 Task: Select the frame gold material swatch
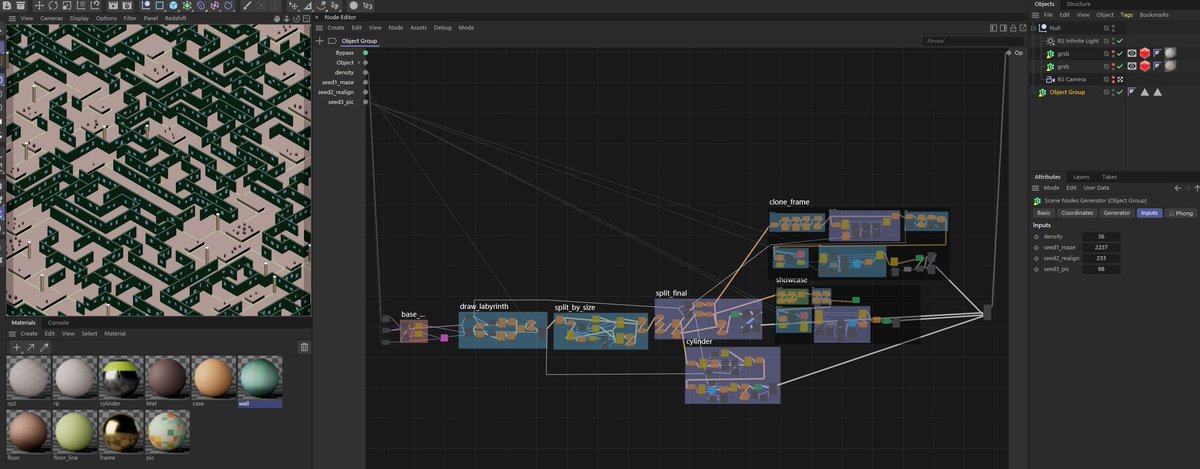[122, 434]
